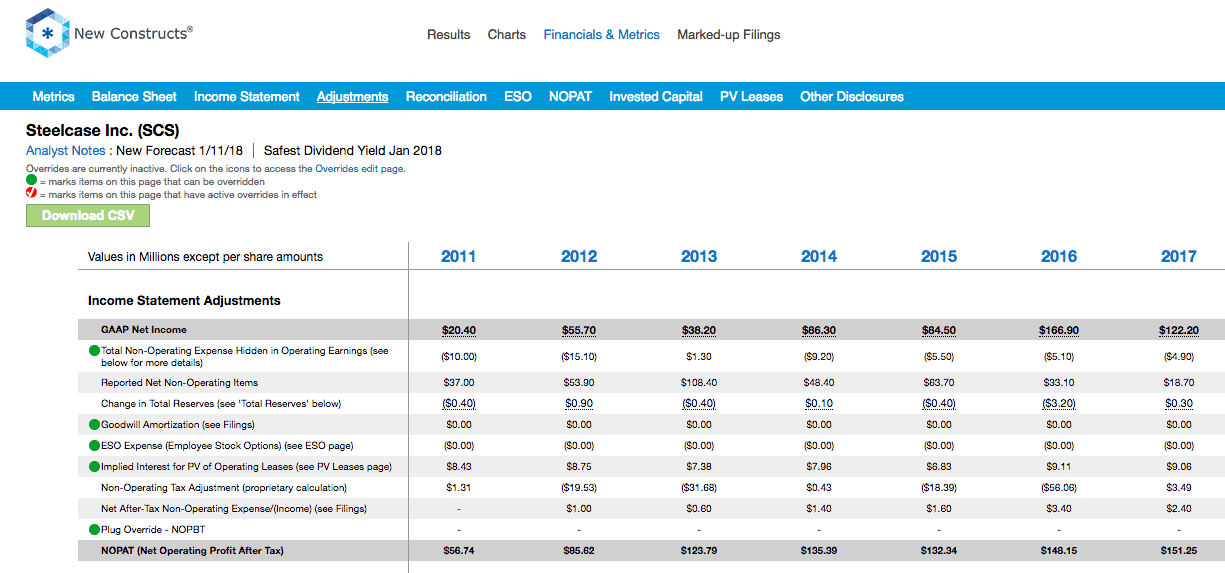
Task: Click 2011 GAAP Net Income value $20.40
Action: coord(459,330)
